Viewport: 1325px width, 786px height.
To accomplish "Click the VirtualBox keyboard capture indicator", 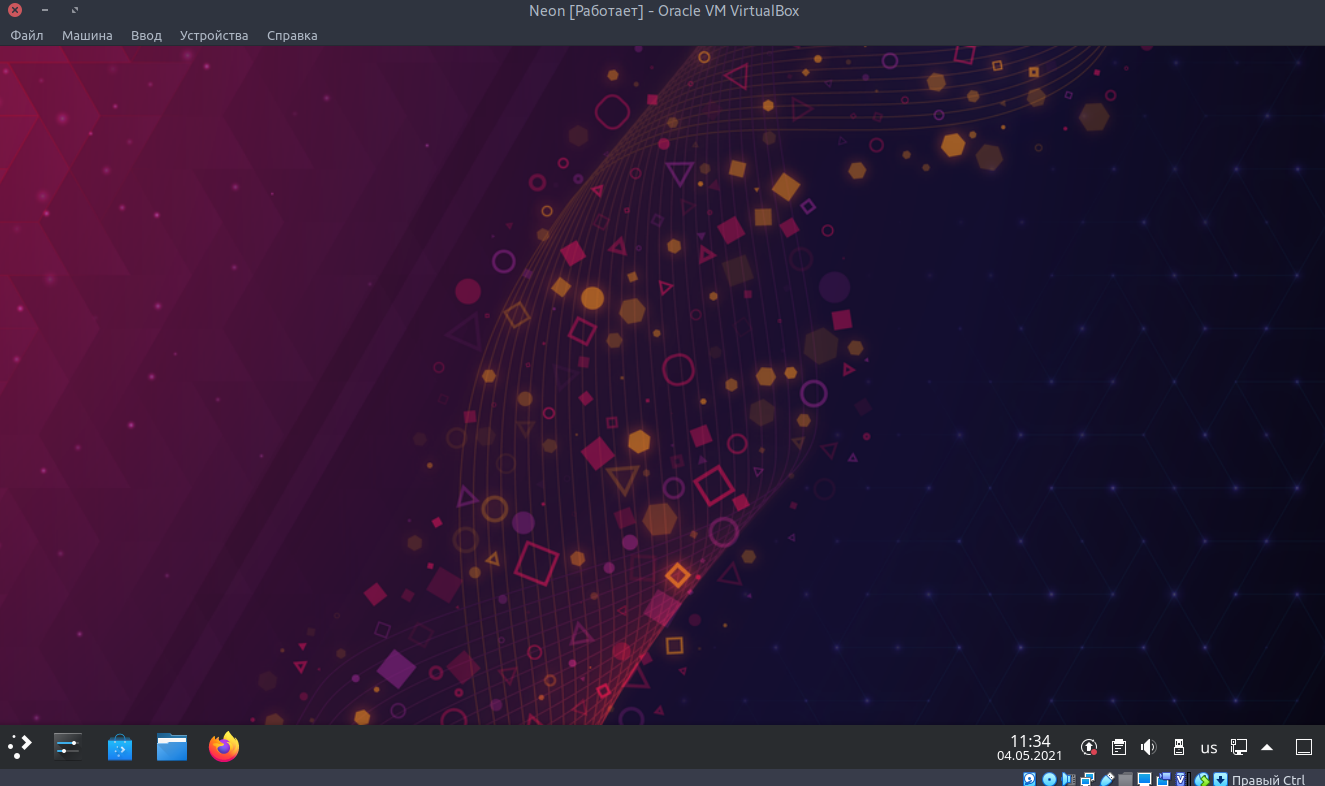I will 1220,779.
